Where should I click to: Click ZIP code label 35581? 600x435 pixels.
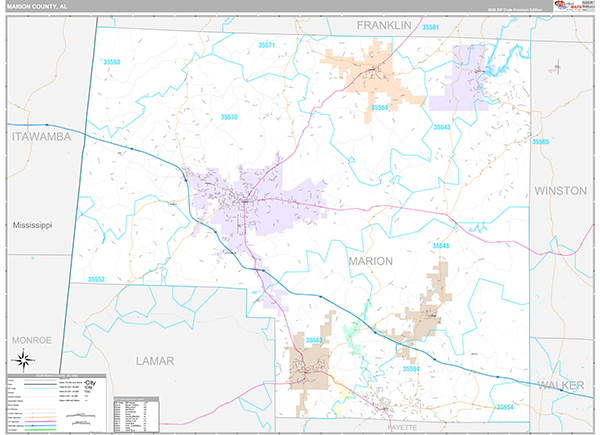point(430,27)
